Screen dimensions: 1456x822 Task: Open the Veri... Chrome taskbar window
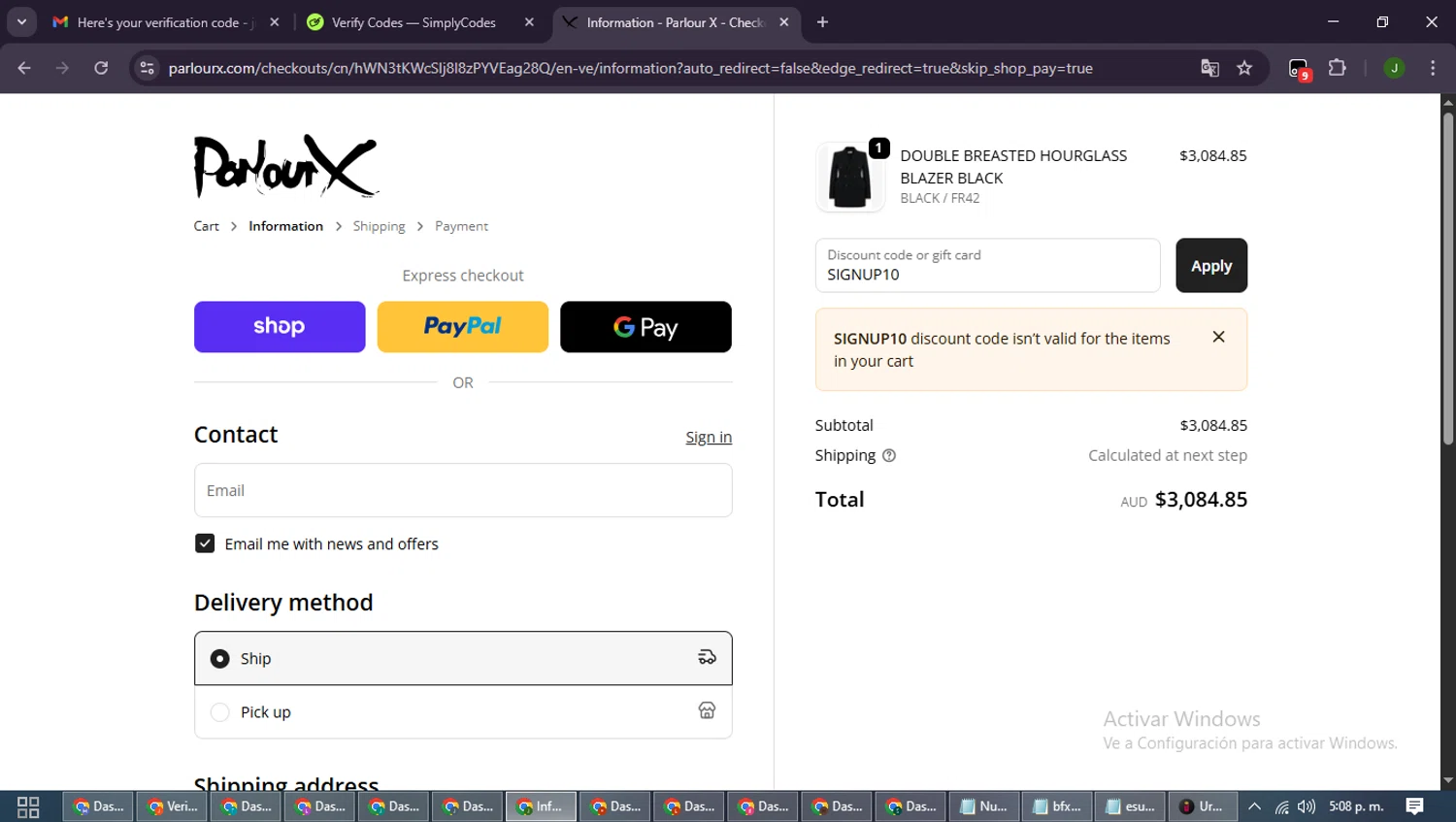click(172, 806)
